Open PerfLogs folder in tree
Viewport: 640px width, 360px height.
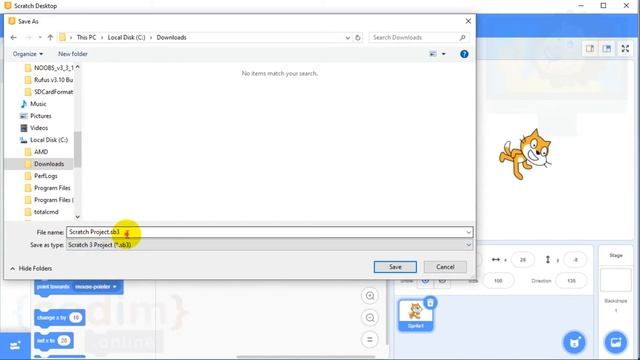(41, 176)
